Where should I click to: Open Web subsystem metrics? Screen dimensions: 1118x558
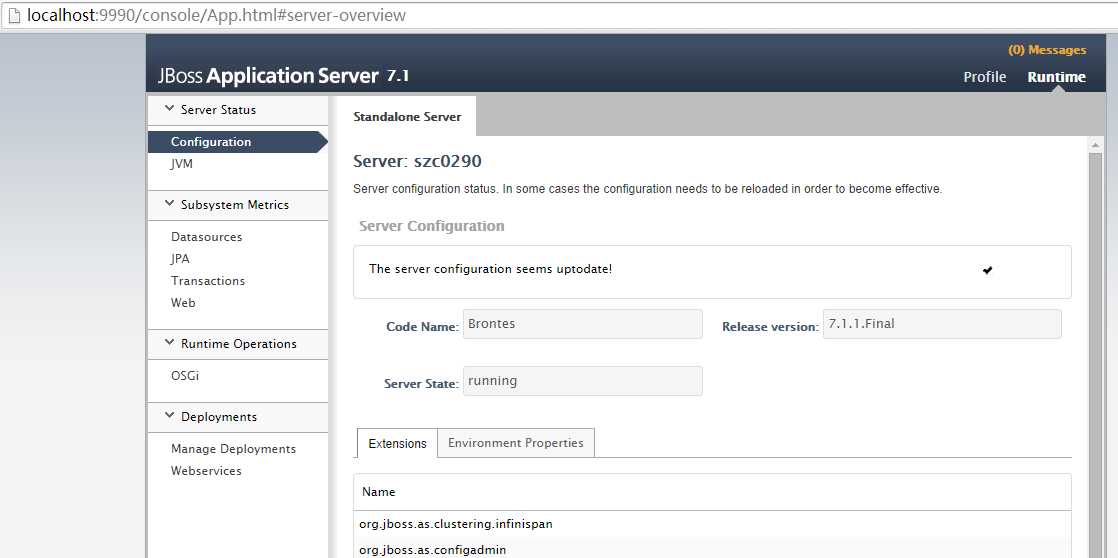[x=183, y=303]
